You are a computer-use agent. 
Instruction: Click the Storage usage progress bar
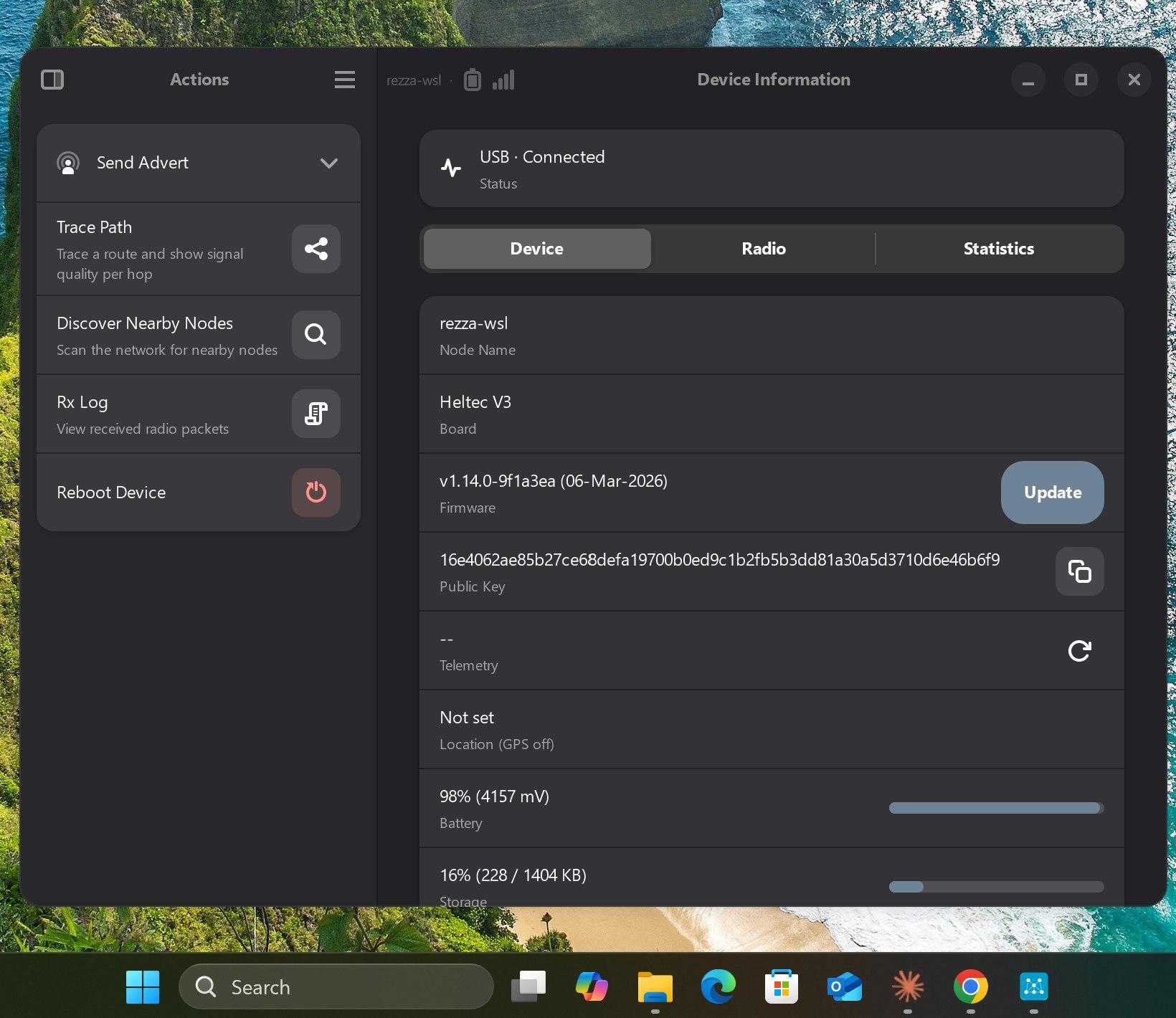996,887
